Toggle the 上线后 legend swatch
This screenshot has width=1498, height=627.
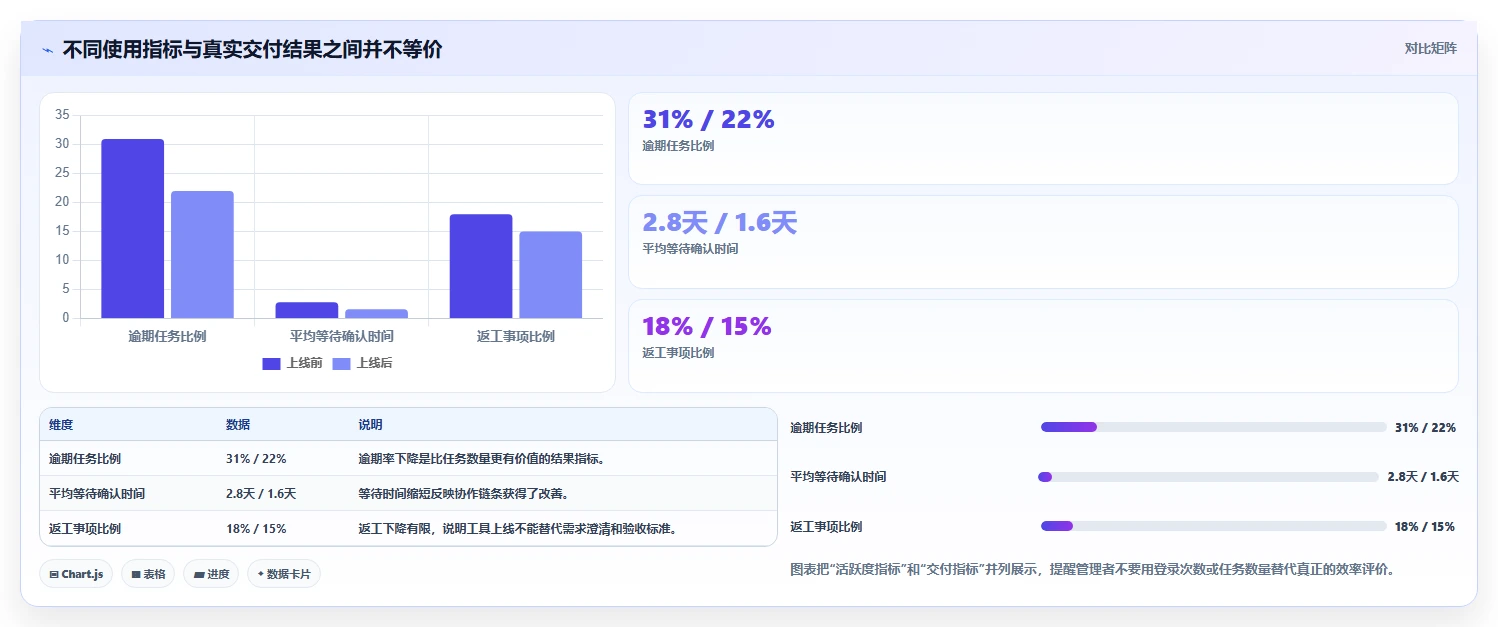[x=342, y=363]
